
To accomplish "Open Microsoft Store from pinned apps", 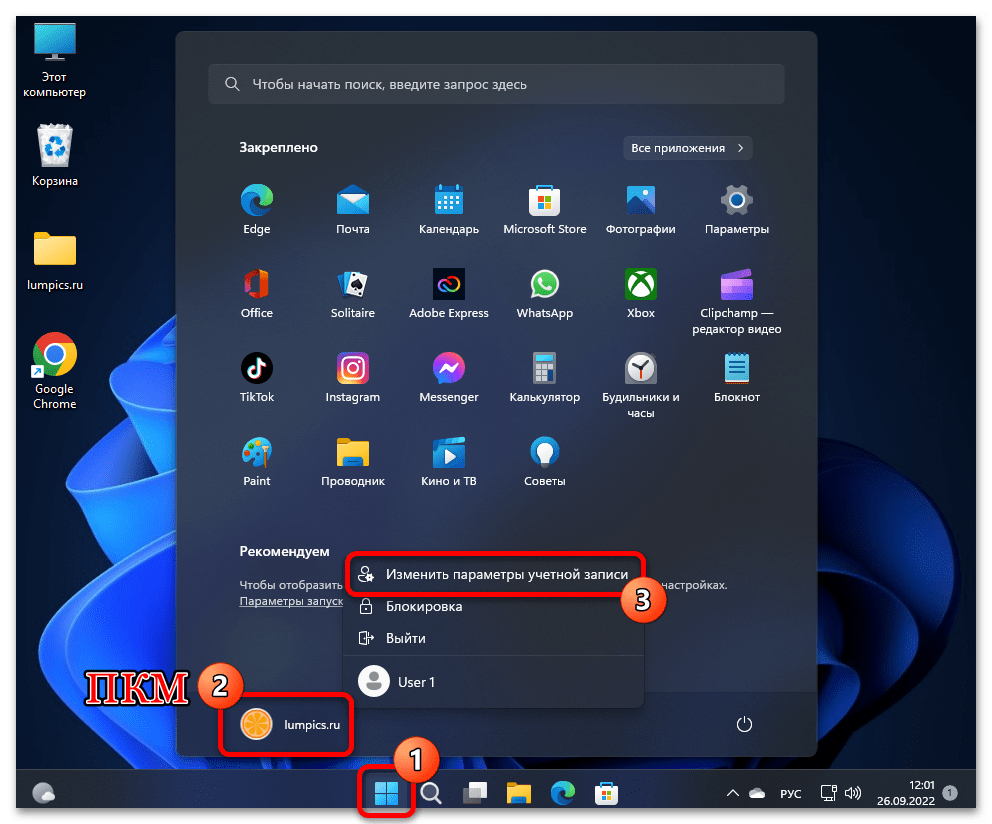I will pos(545,209).
